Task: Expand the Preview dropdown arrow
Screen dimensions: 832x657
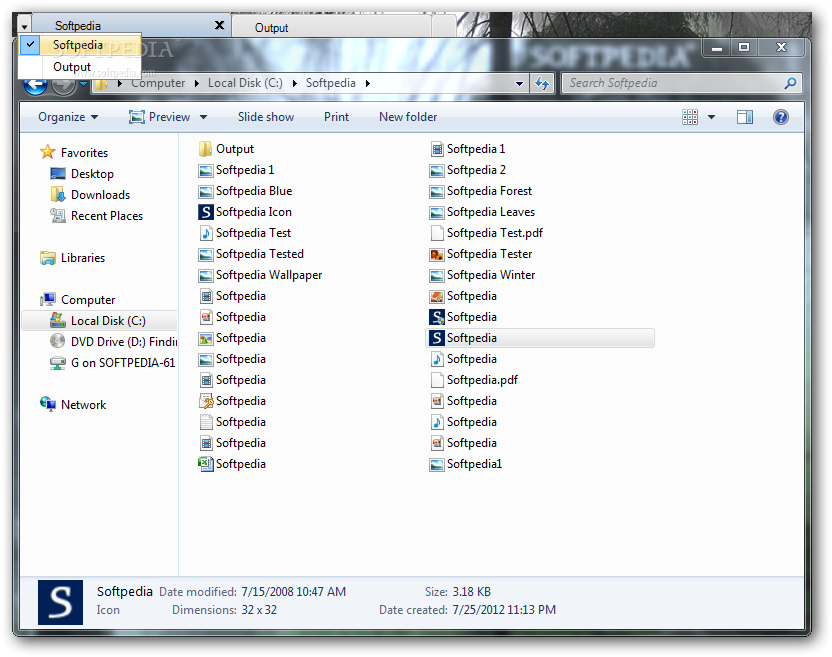Action: tap(203, 117)
